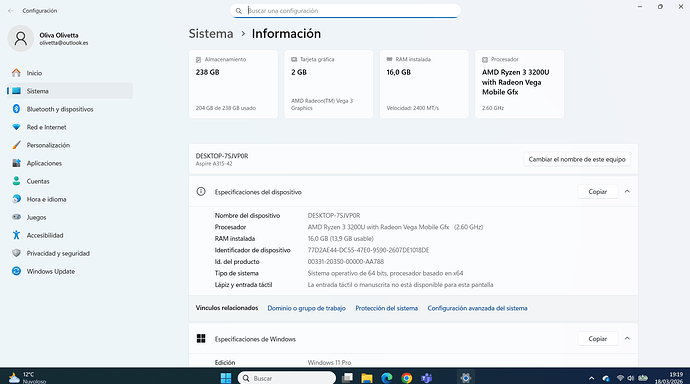The image size is (690, 384).
Task: Click the battery tray icon
Action: tap(643, 378)
